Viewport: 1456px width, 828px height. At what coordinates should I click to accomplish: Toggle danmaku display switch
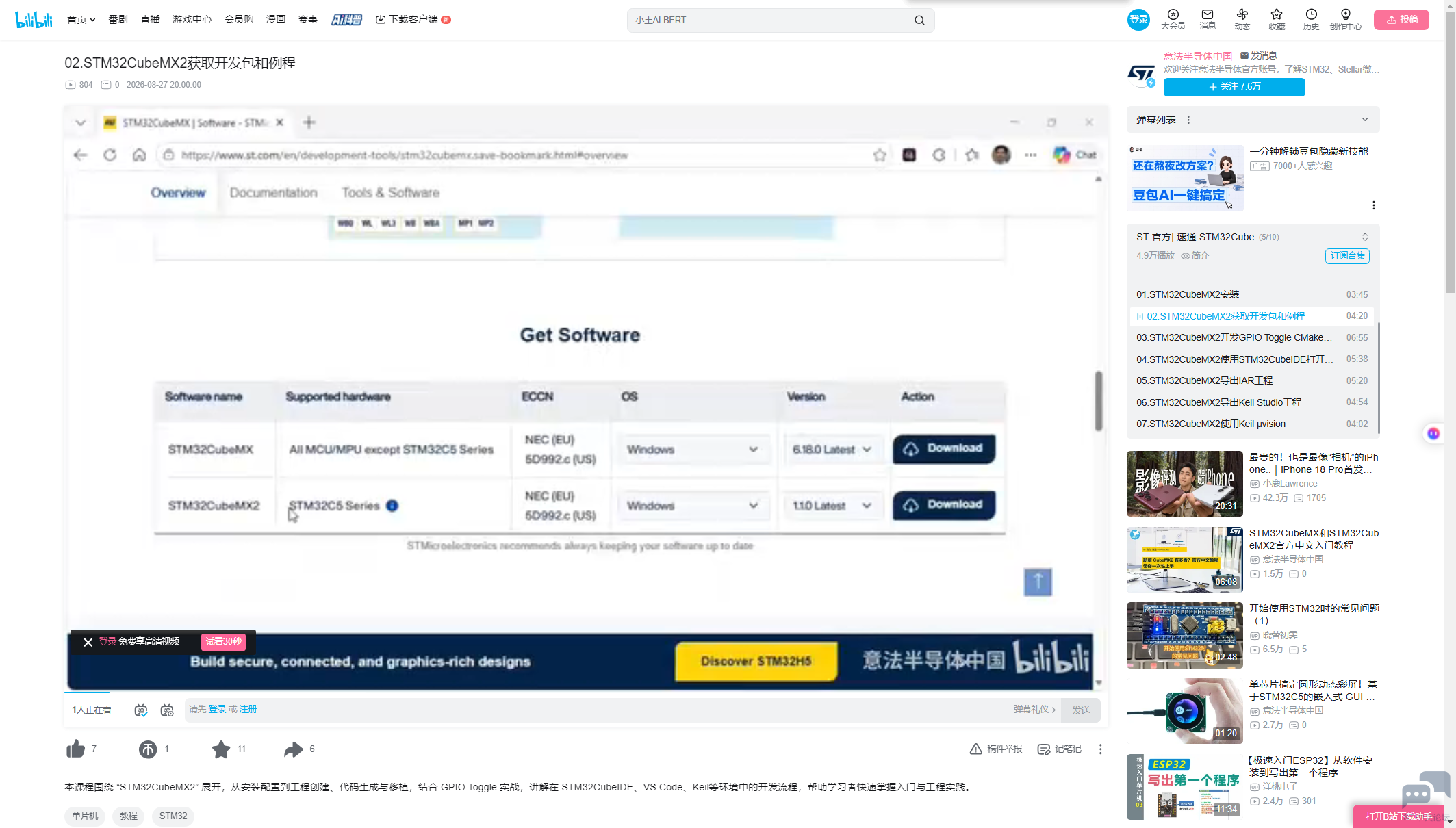[141, 710]
